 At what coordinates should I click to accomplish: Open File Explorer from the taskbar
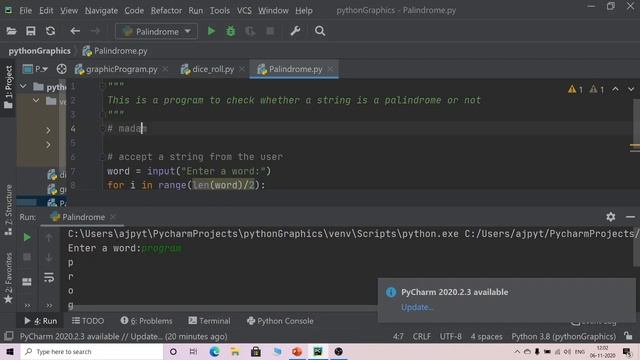click(235, 351)
